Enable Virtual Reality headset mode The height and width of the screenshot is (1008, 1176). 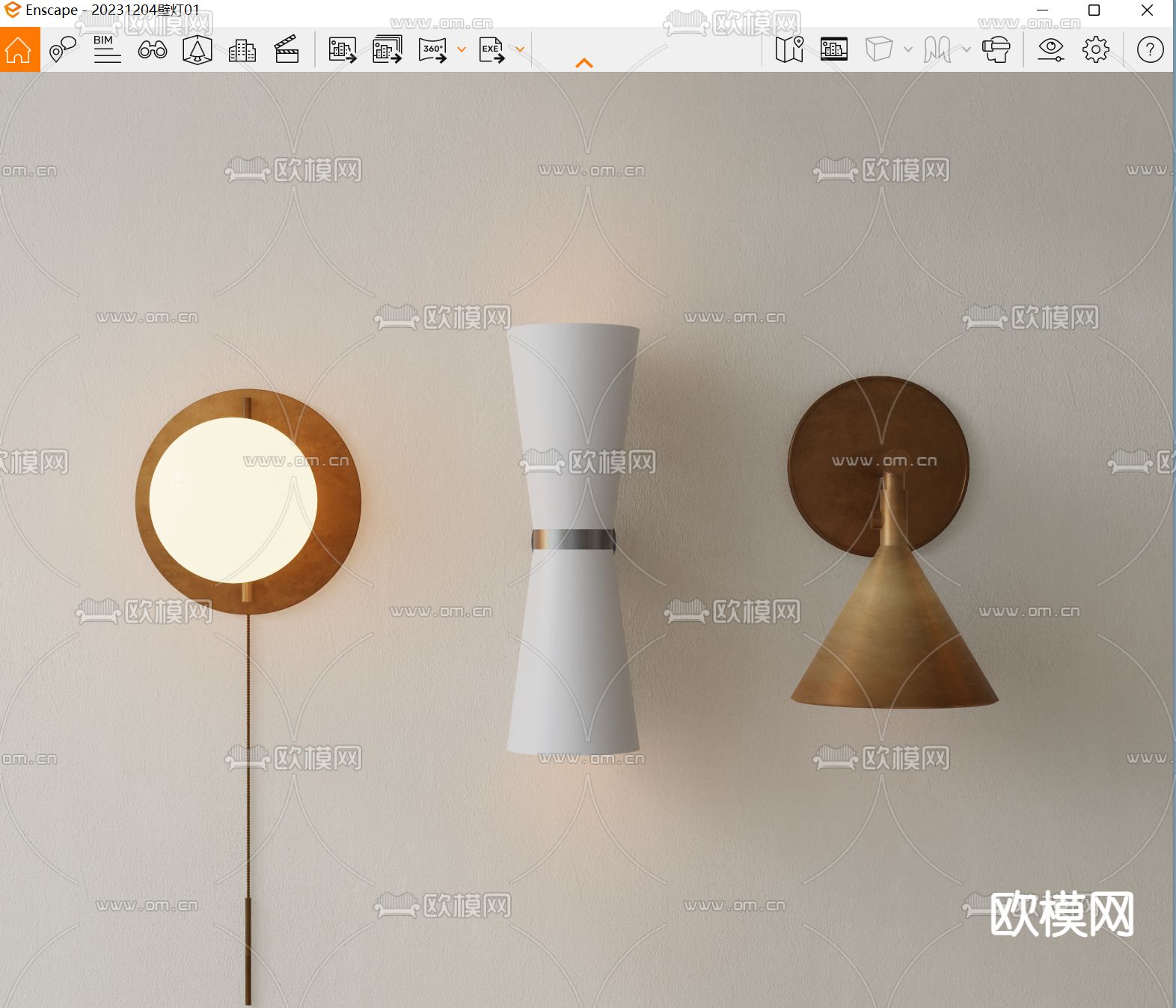[x=996, y=50]
